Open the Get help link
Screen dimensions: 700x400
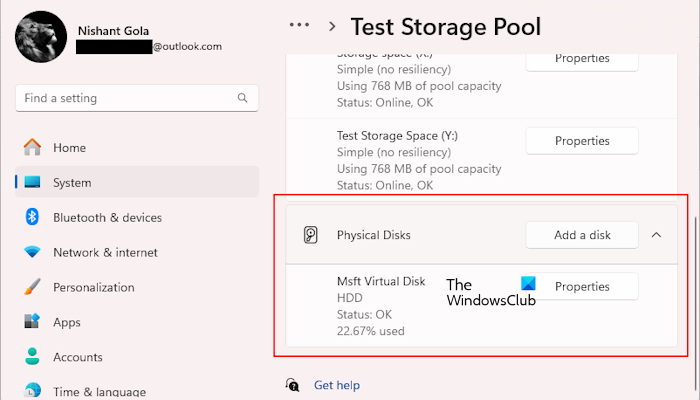[336, 385]
